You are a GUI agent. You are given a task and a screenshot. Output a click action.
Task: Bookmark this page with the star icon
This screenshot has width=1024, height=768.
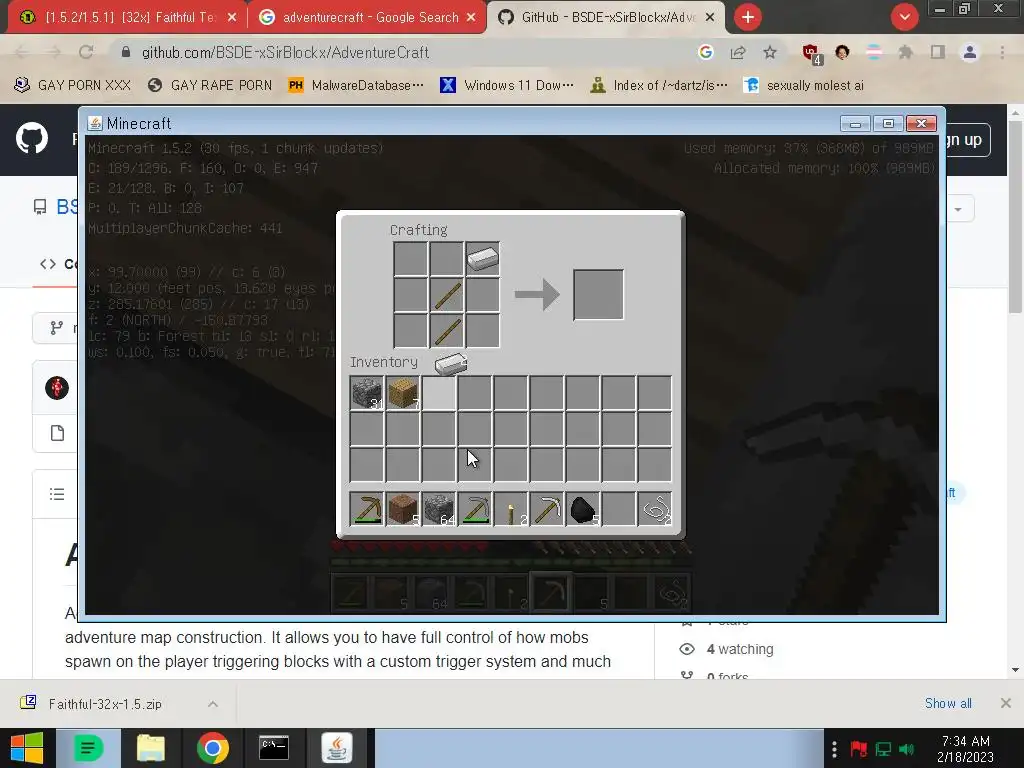(x=770, y=52)
